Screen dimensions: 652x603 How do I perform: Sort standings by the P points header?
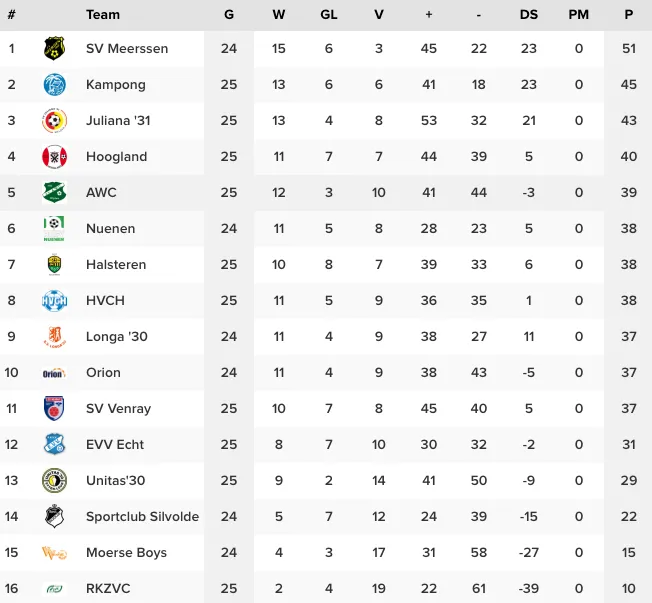click(628, 14)
